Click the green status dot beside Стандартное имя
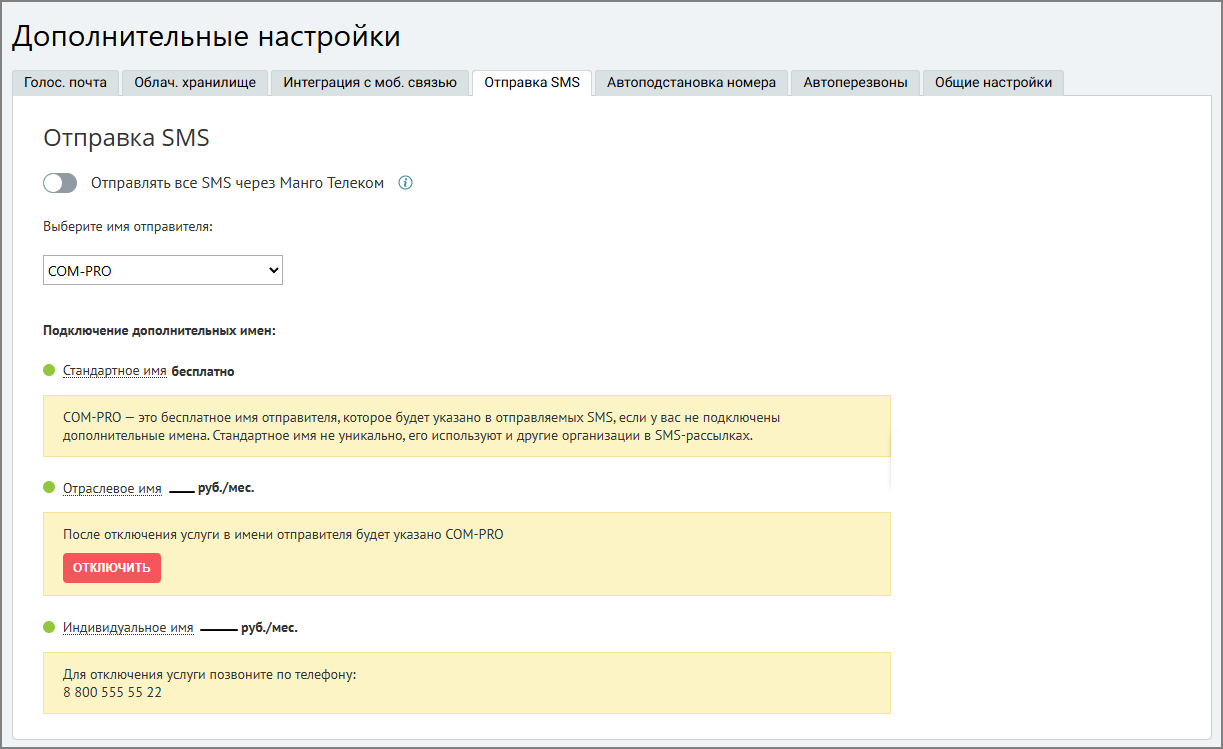 pyautogui.click(x=49, y=370)
